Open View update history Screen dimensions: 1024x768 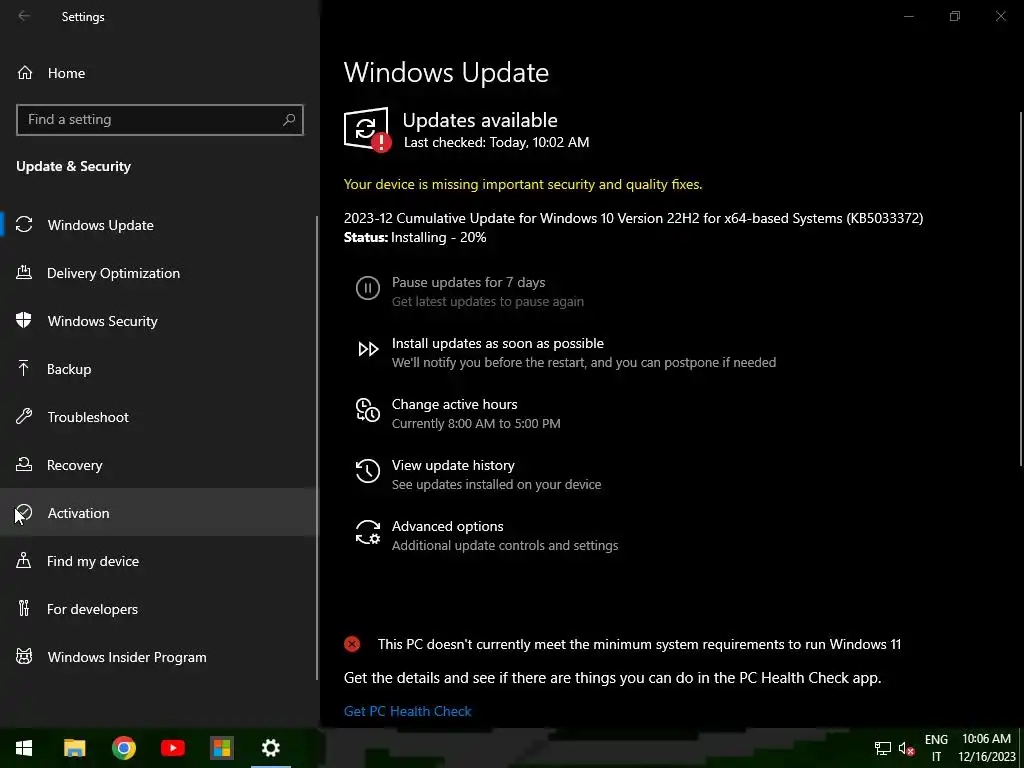tap(479, 474)
